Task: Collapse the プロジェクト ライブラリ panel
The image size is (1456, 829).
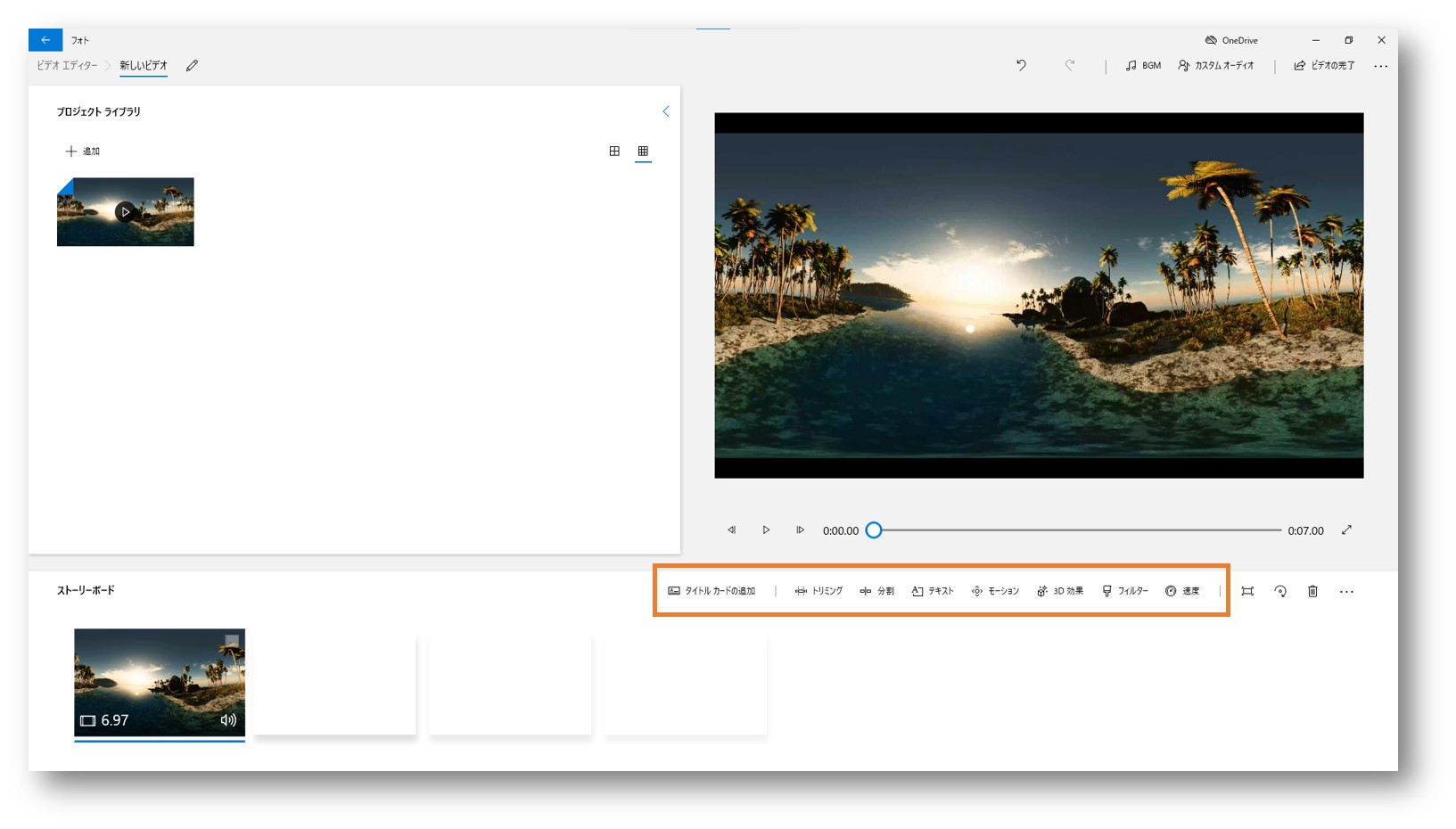Action: point(665,111)
